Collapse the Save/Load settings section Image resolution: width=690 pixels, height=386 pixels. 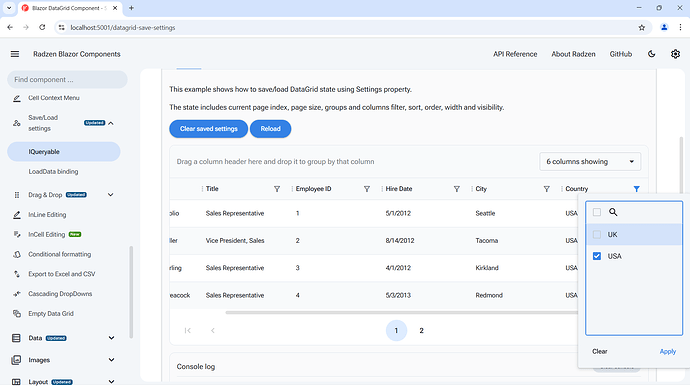pos(110,123)
